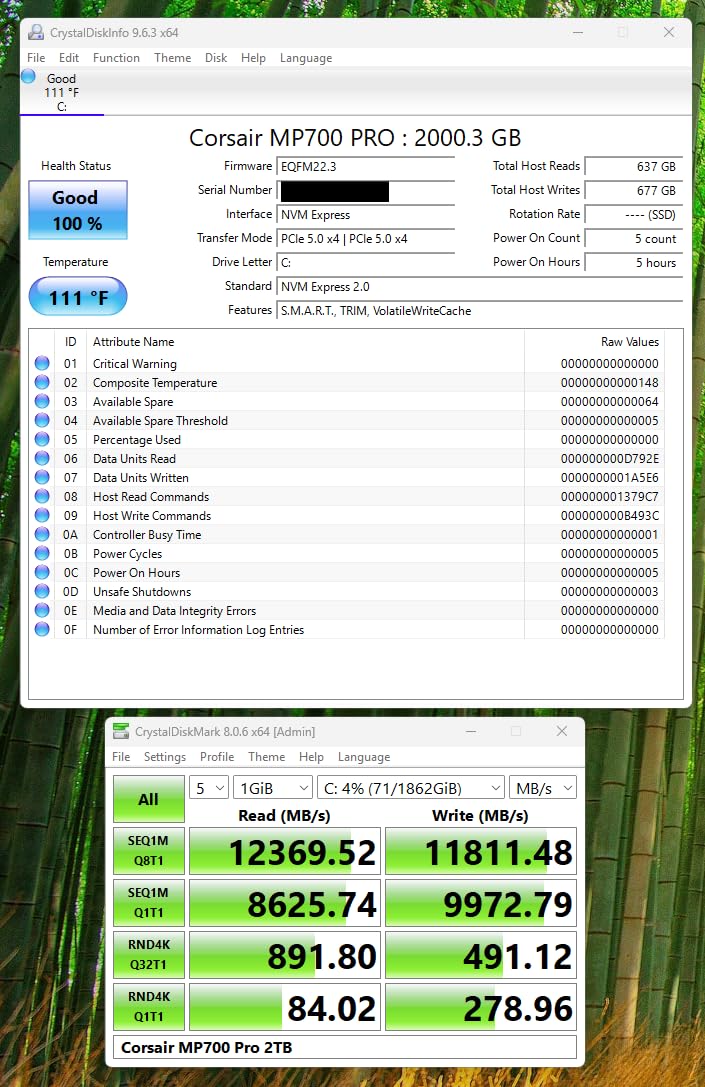
Task: Open the test size dropdown showing 1GiB
Action: click(272, 788)
